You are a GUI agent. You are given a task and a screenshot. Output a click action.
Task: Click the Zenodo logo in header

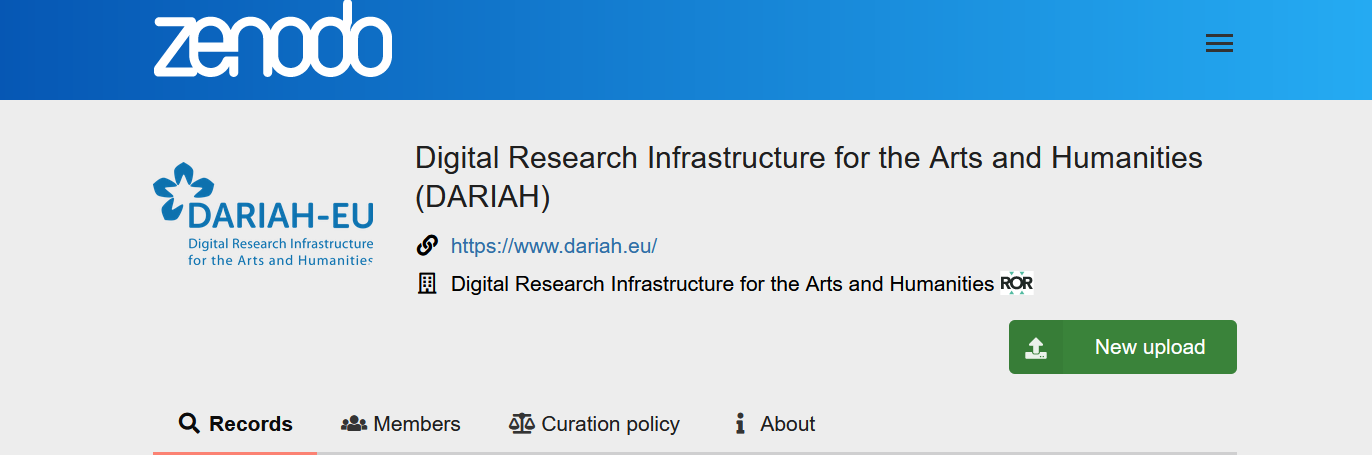pyautogui.click(x=272, y=41)
